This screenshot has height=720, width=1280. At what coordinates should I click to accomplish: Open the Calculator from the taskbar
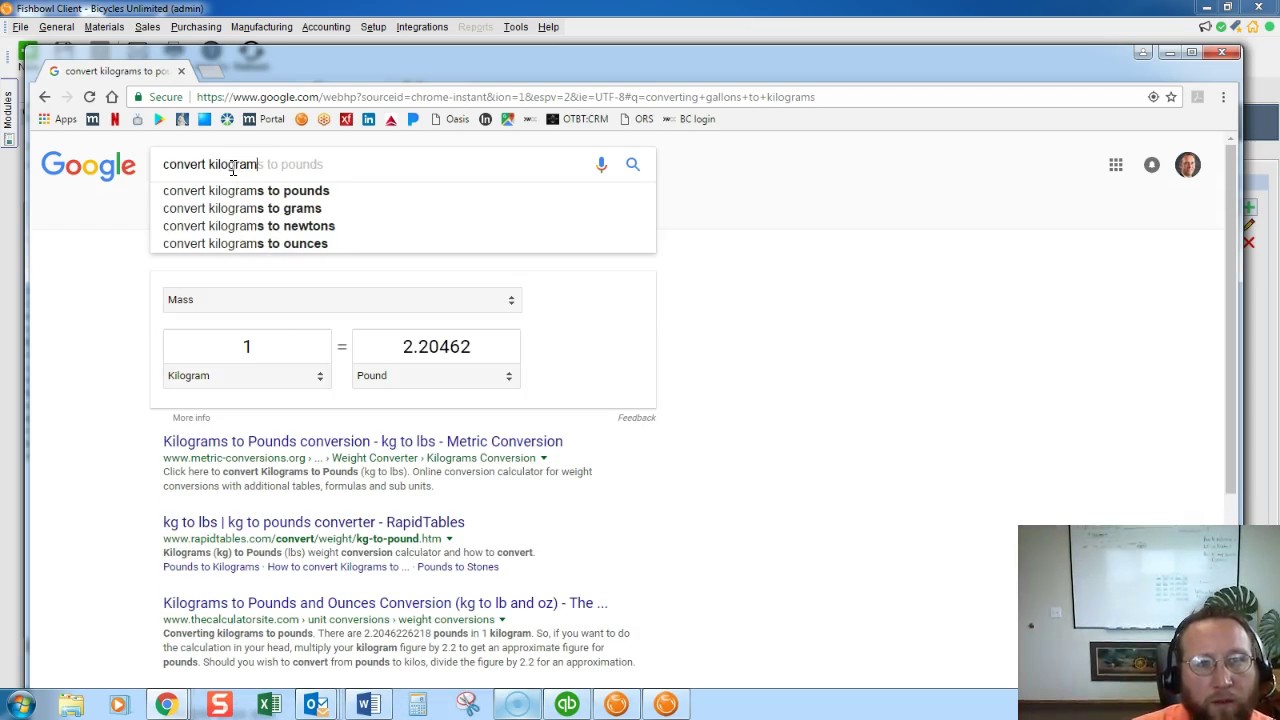tap(417, 704)
